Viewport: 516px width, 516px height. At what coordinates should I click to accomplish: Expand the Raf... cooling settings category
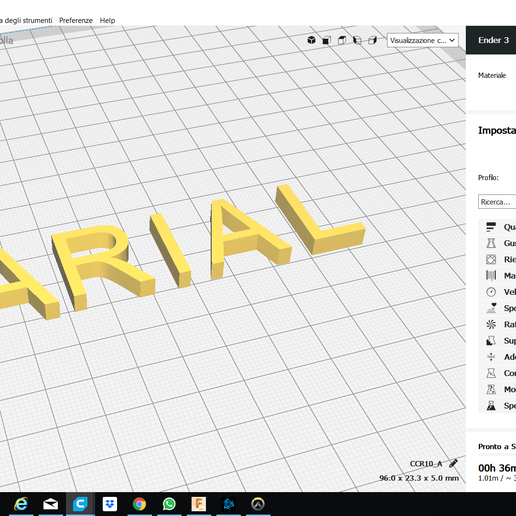point(498,324)
